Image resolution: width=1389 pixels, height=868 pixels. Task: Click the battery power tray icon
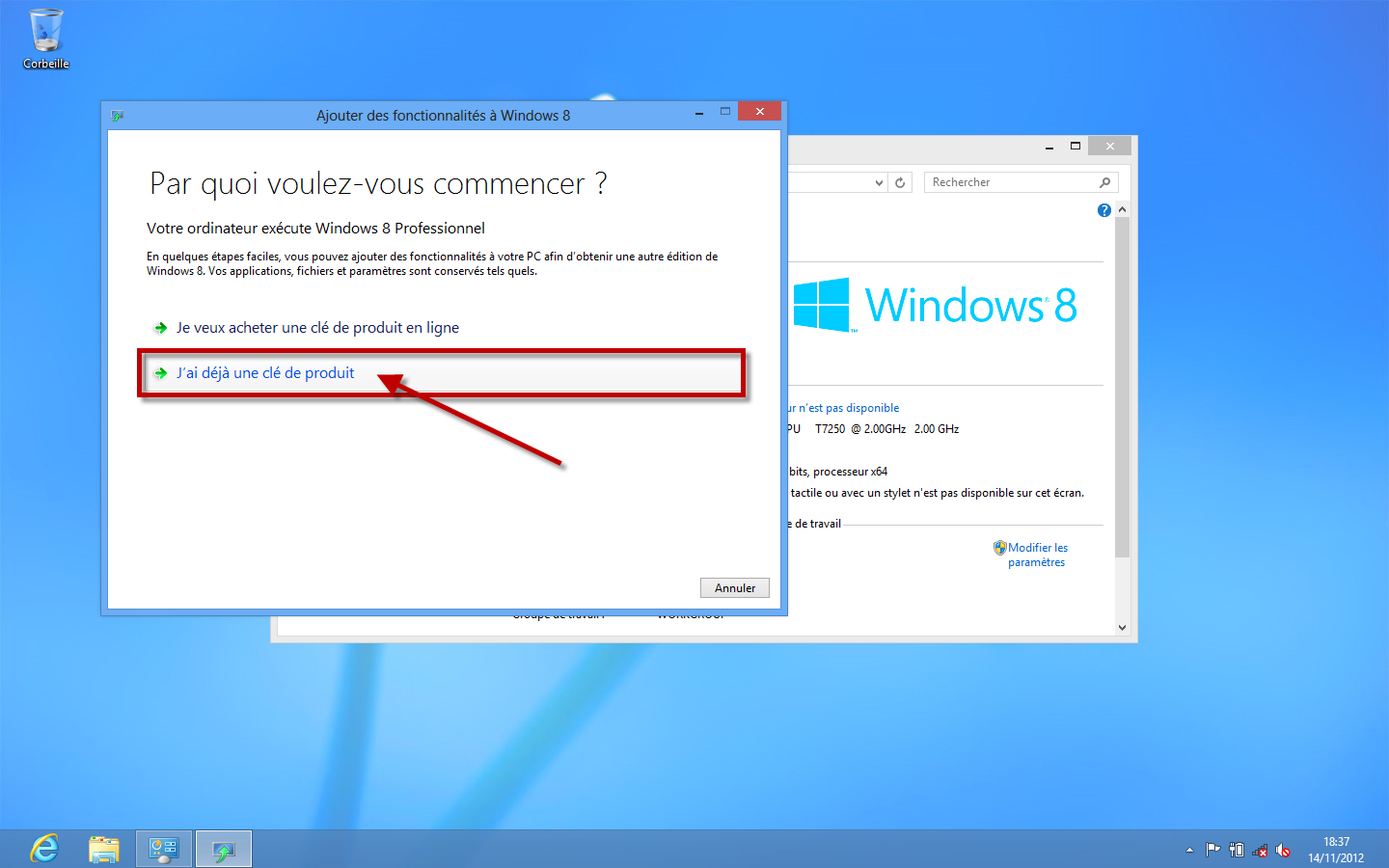(1237, 850)
